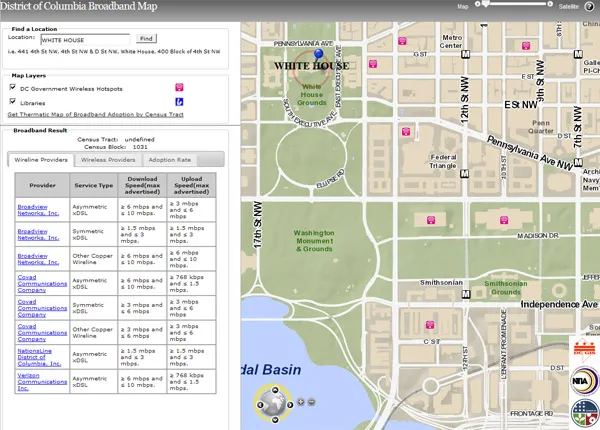
Task: Open the help question mark icon
Action: tap(589, 6)
